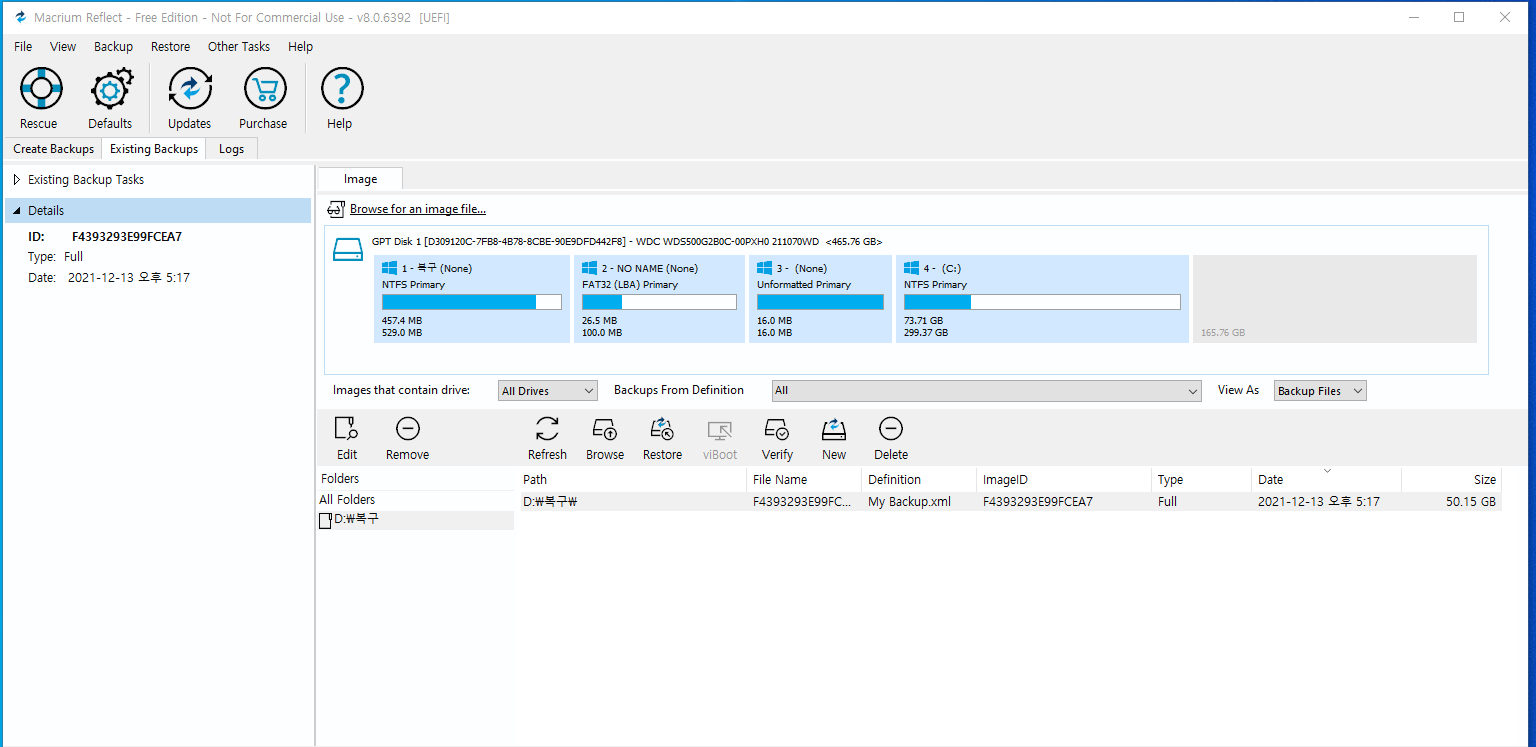Image resolution: width=1536 pixels, height=747 pixels.
Task: Sort by the ImageID column header
Action: [1065, 480]
